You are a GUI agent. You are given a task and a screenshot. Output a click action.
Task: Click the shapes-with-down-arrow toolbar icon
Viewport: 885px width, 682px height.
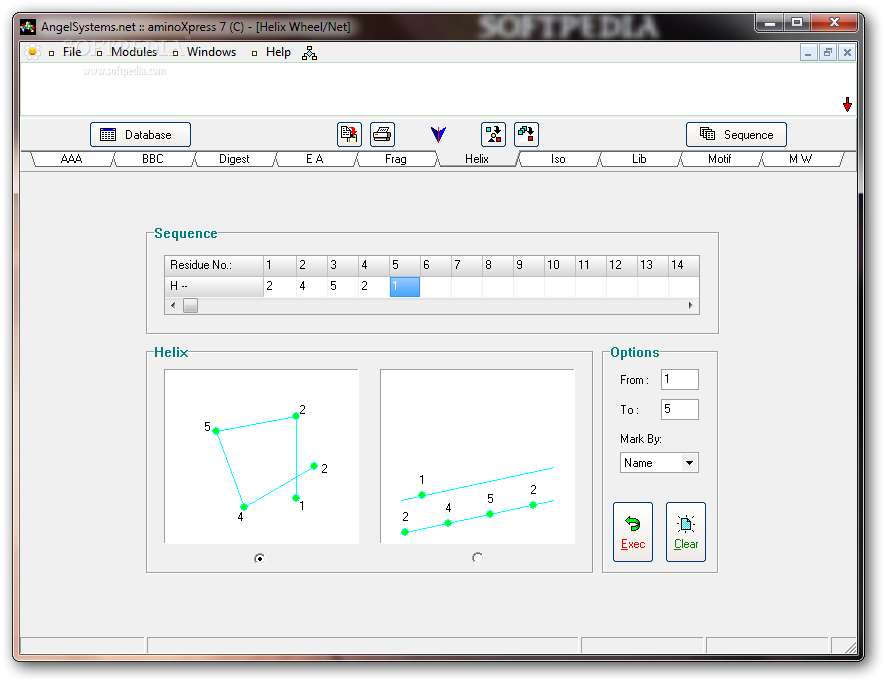coord(493,134)
